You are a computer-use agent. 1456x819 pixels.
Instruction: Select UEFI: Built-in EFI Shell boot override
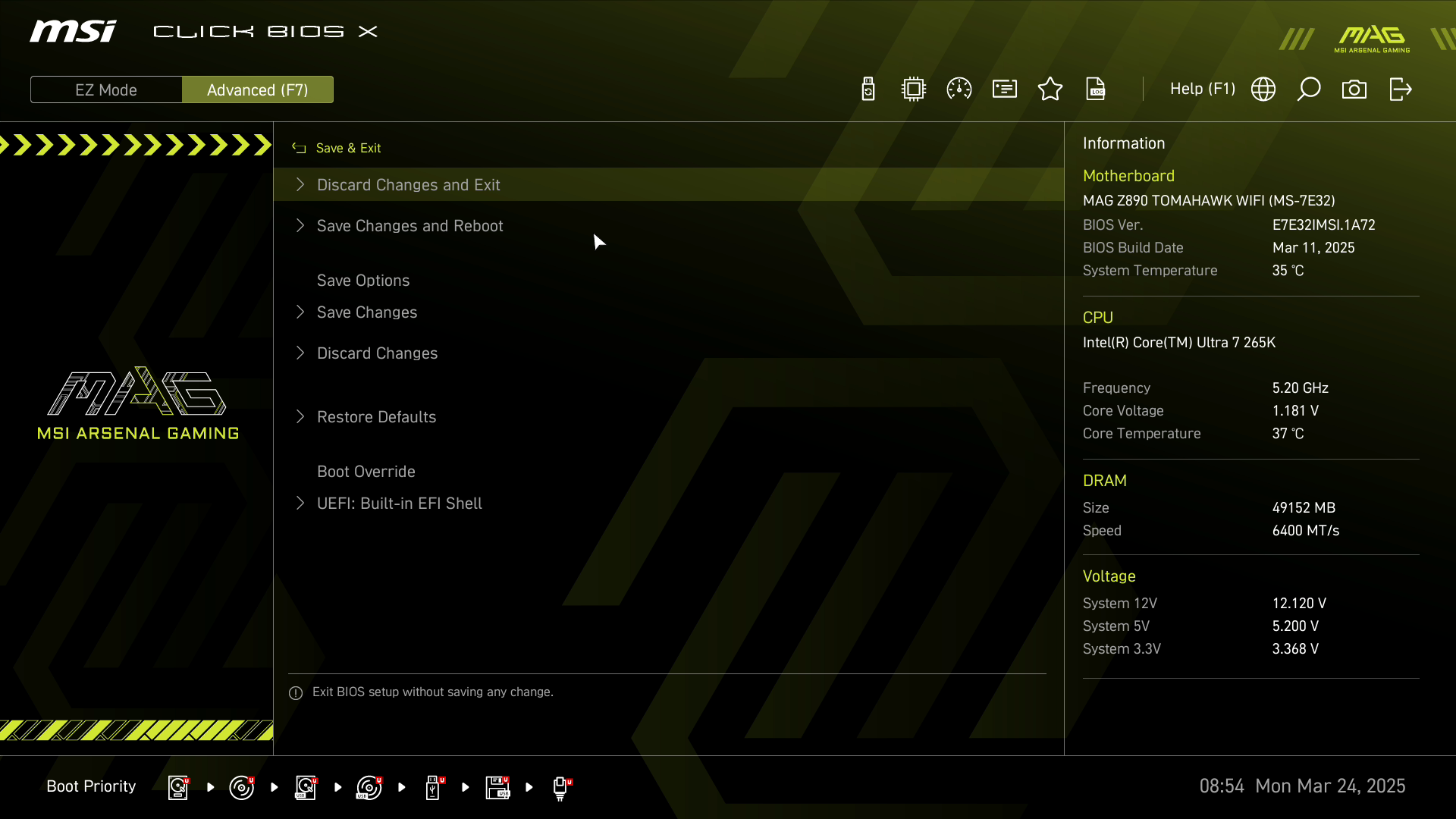coord(399,504)
